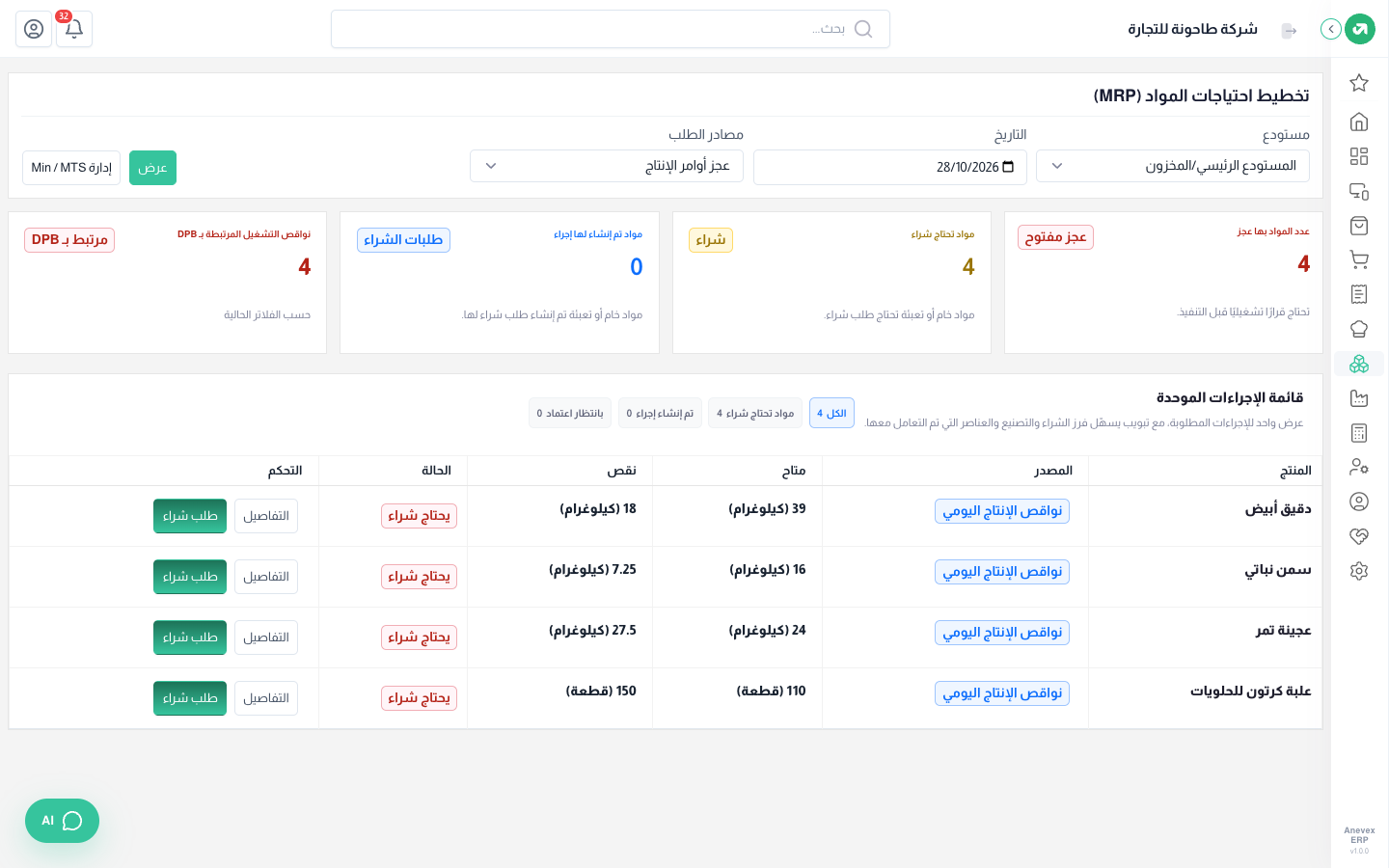Open the مصادر الطلب sources dropdown
Screen dimensions: 1389x868
pos(607,166)
